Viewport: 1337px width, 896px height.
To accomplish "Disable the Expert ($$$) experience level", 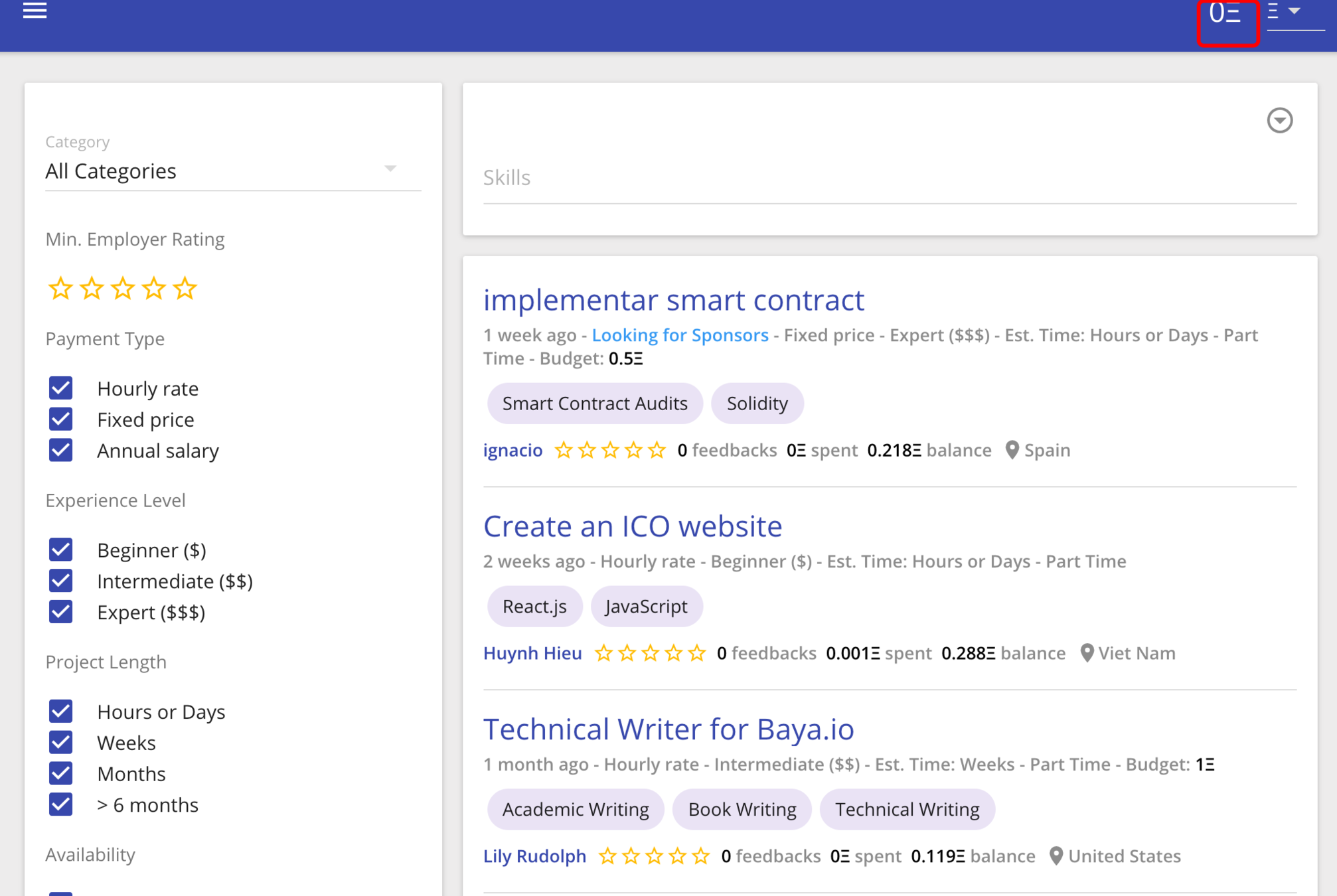I will point(61,612).
